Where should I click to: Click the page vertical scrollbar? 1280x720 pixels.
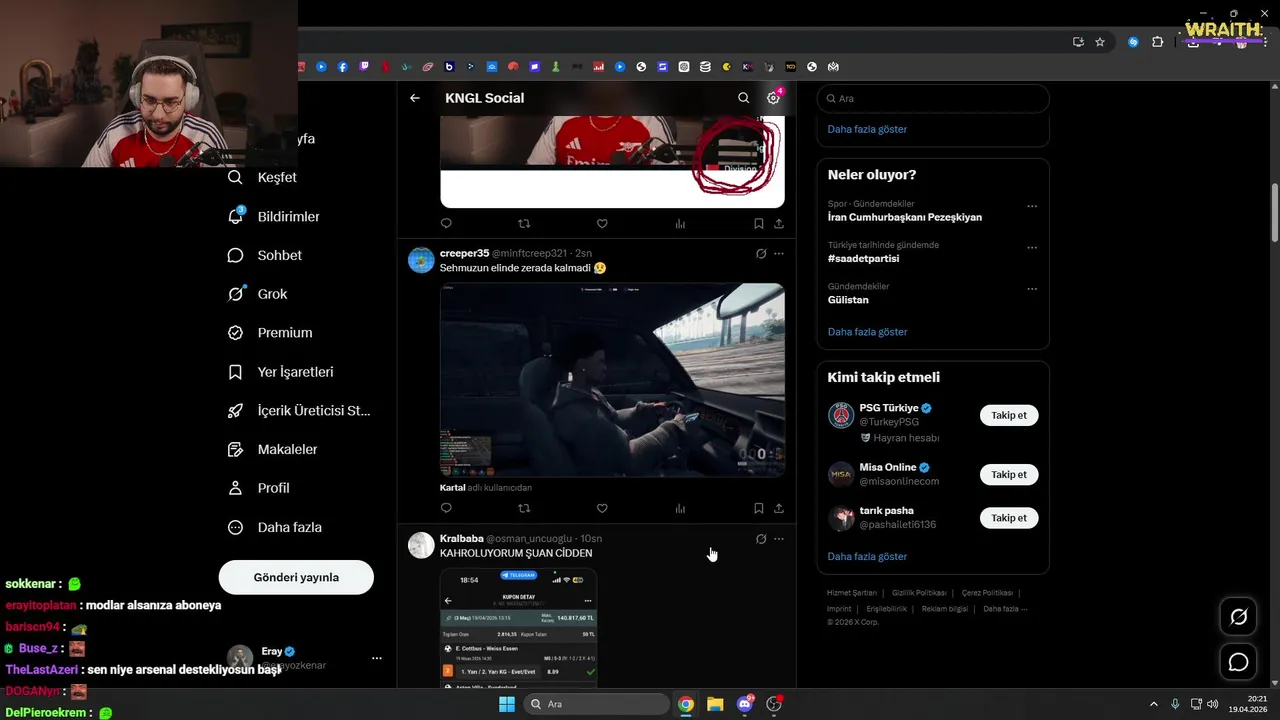tap(1274, 212)
